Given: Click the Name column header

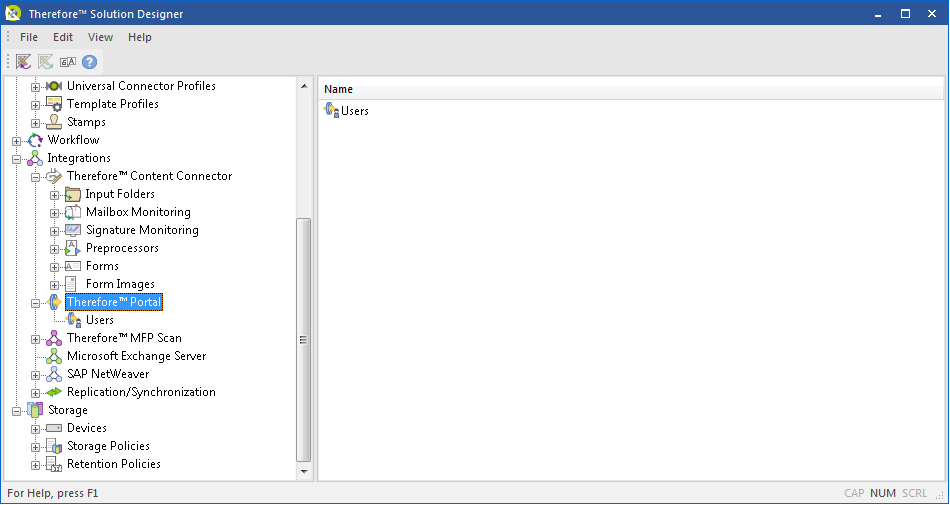Looking at the screenshot, I should pos(631,90).
